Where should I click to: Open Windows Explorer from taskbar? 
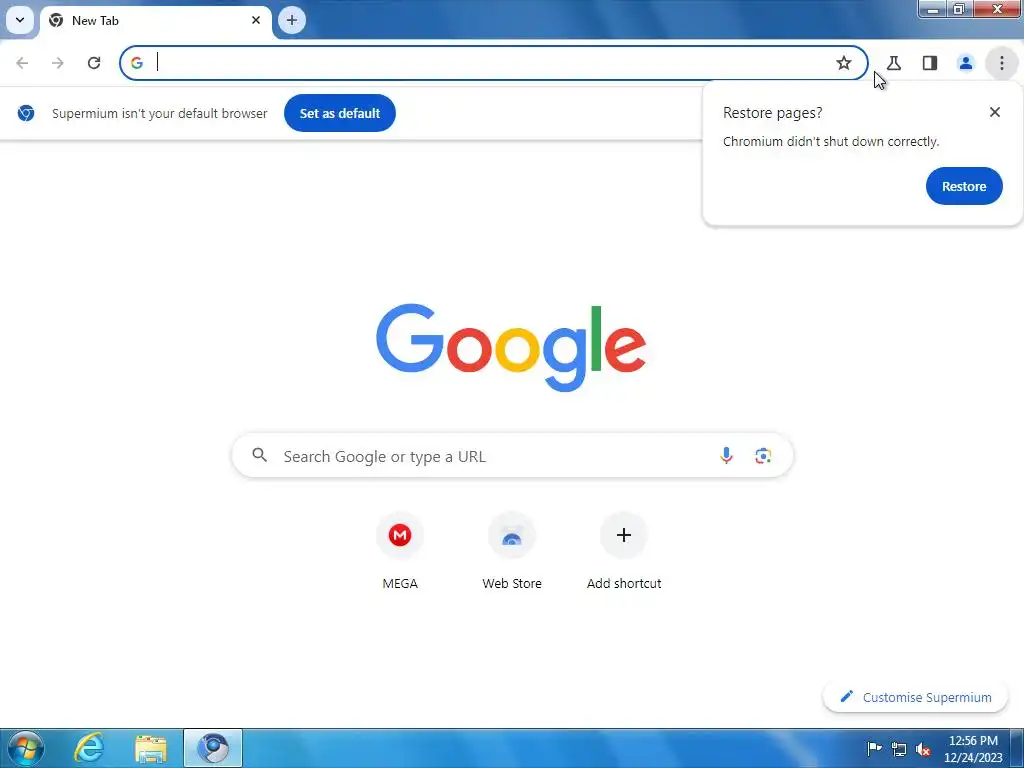(151, 748)
